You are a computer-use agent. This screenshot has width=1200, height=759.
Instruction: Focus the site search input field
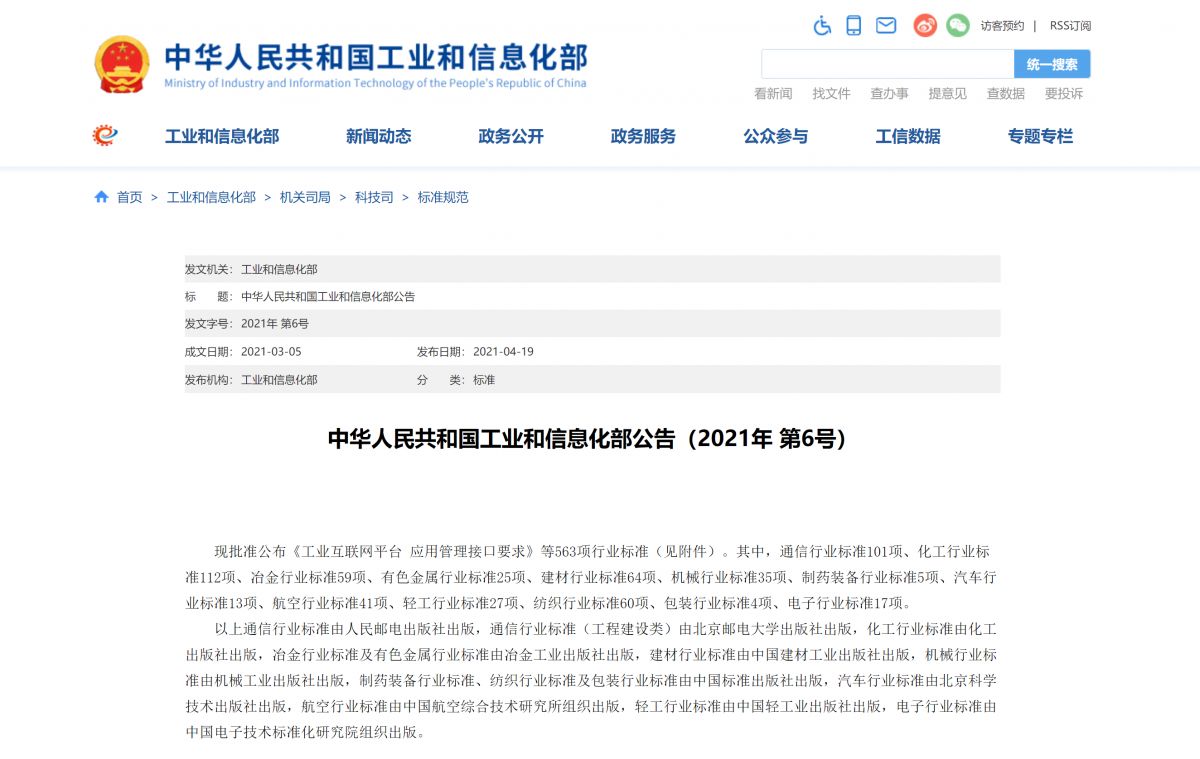[x=888, y=64]
